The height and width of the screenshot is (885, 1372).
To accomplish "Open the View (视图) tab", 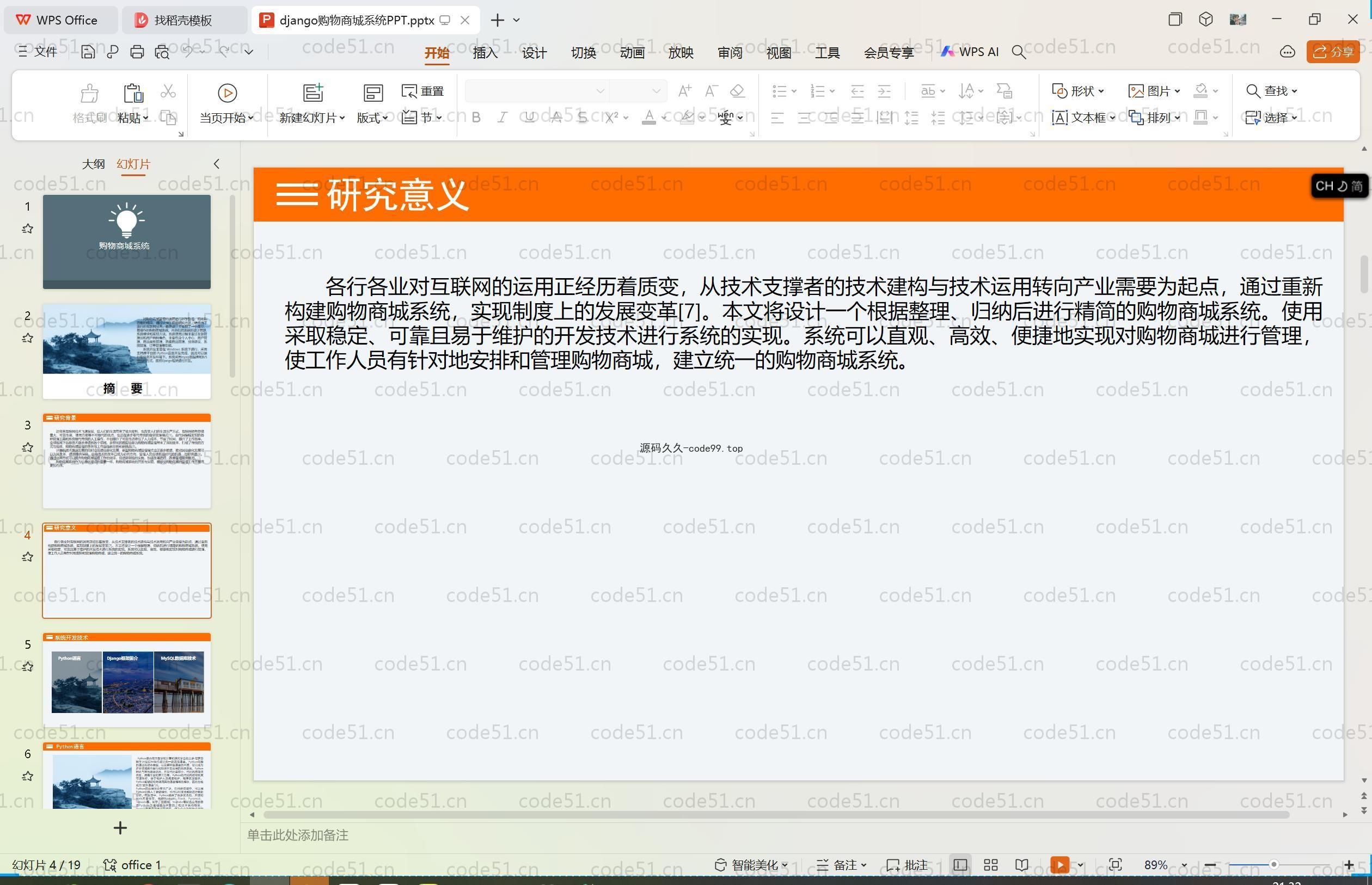I will [x=779, y=53].
